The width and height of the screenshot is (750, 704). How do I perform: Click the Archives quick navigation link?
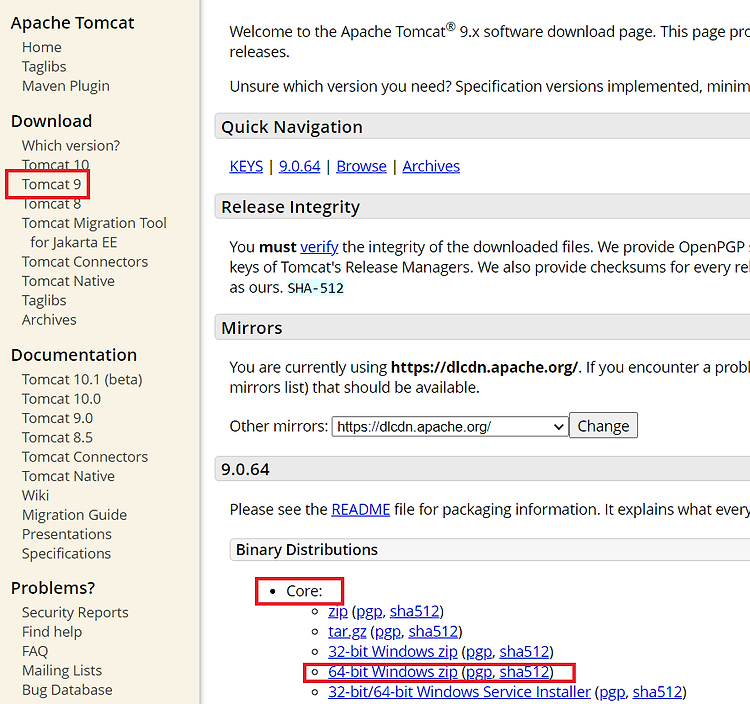[x=431, y=166]
